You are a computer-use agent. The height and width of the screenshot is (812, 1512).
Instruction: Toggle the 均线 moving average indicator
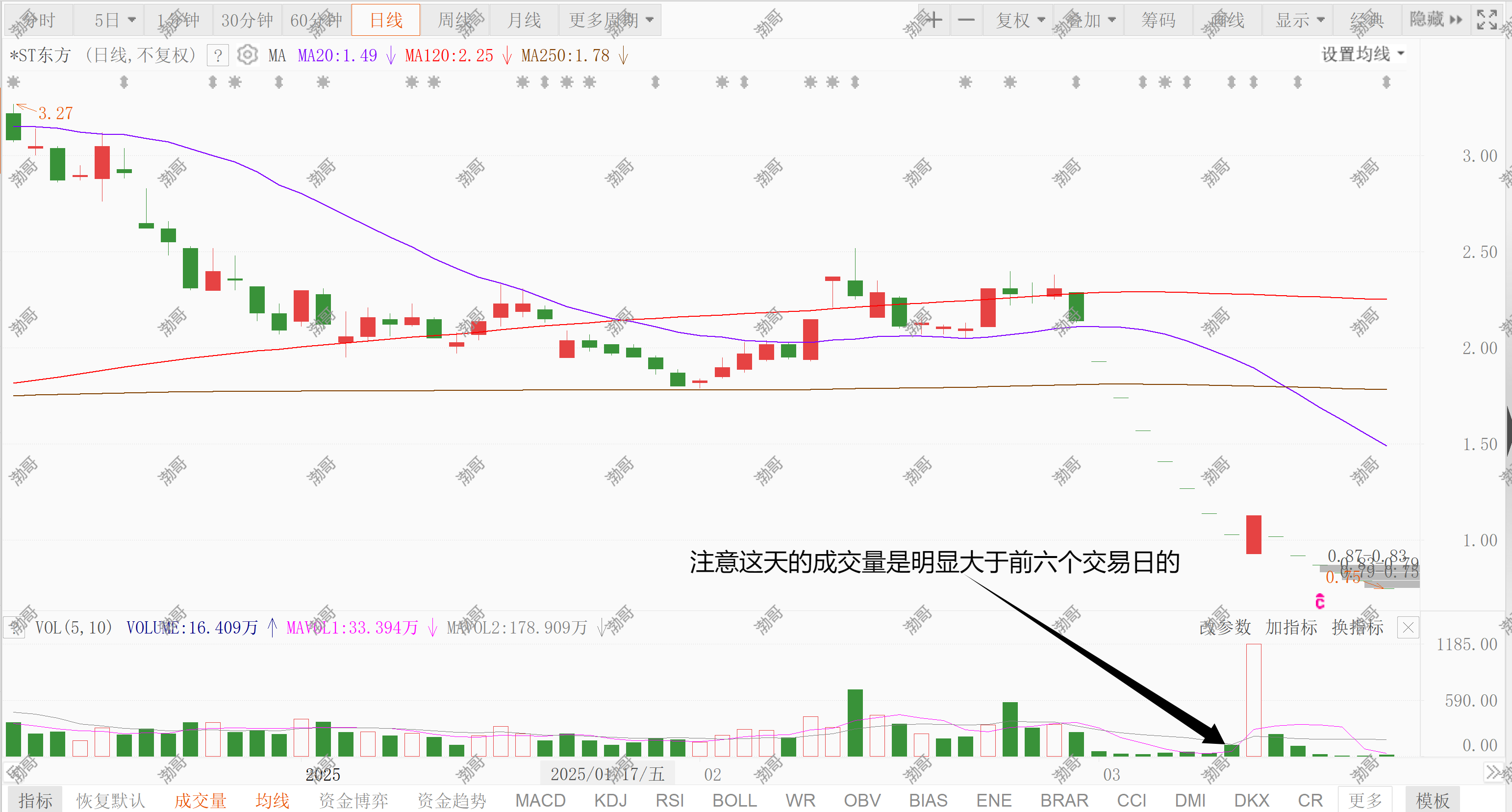[x=273, y=800]
